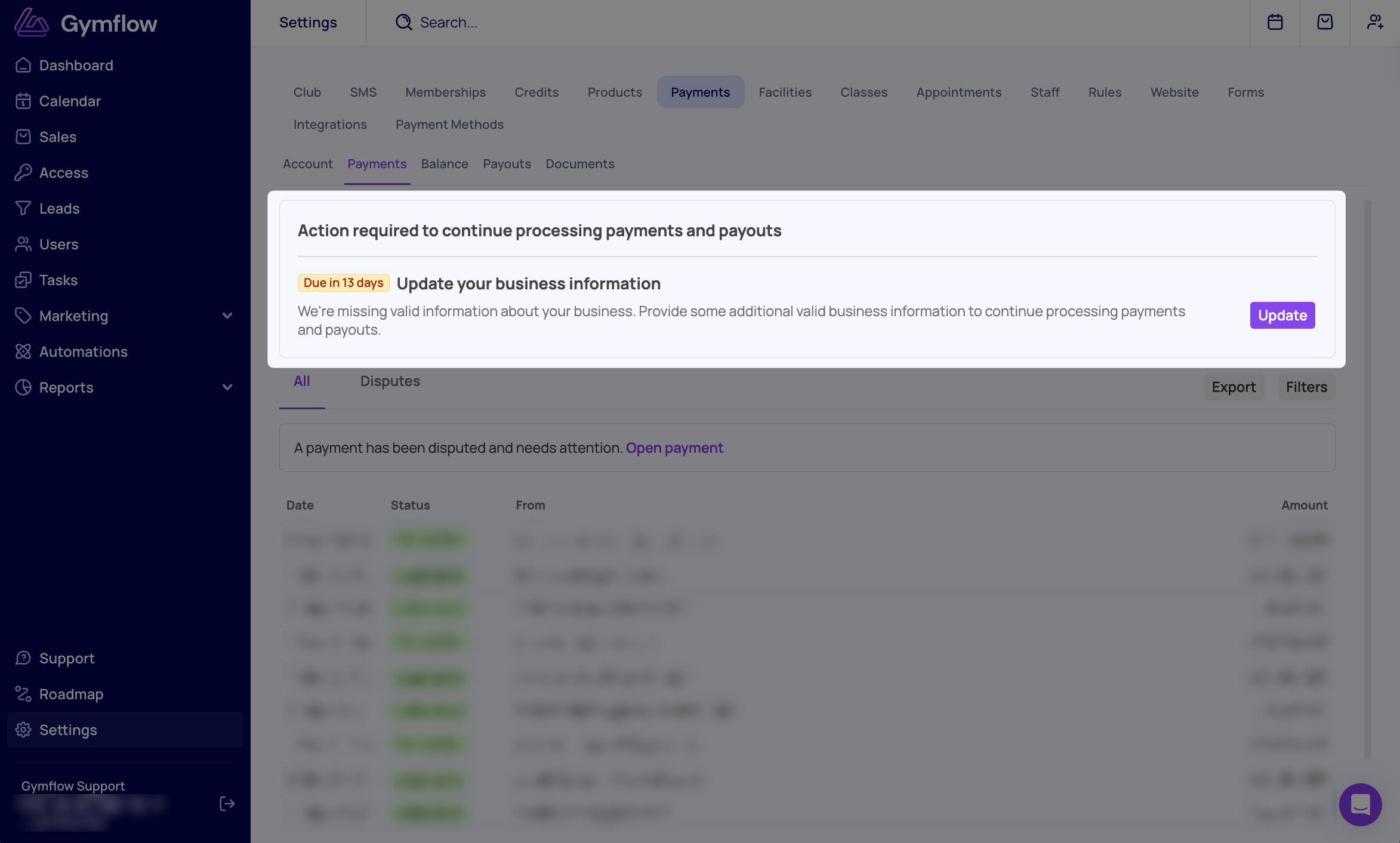Export the payments list
This screenshot has height=843, width=1400.
pos(1234,387)
